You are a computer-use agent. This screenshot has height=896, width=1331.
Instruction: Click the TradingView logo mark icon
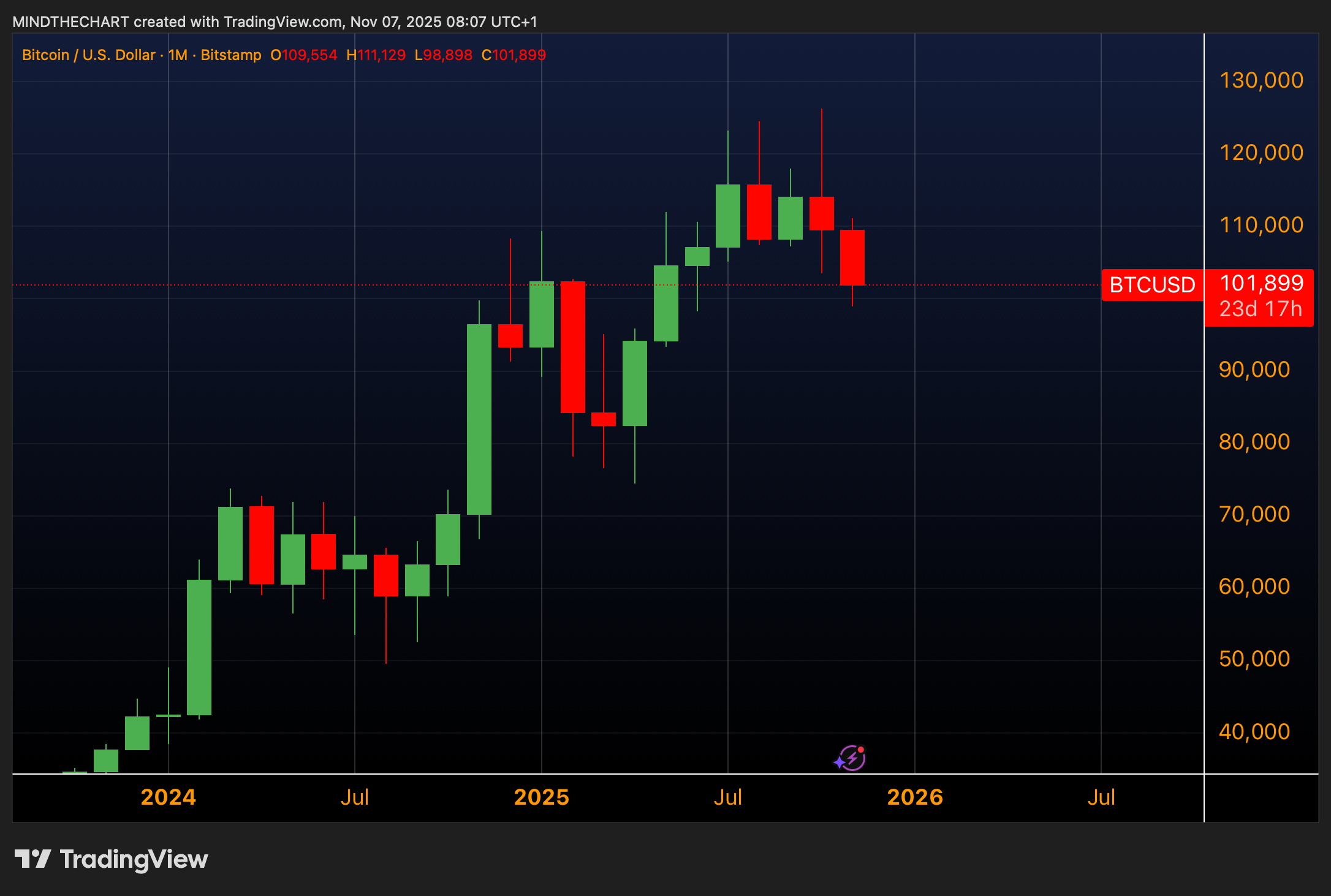click(32, 859)
